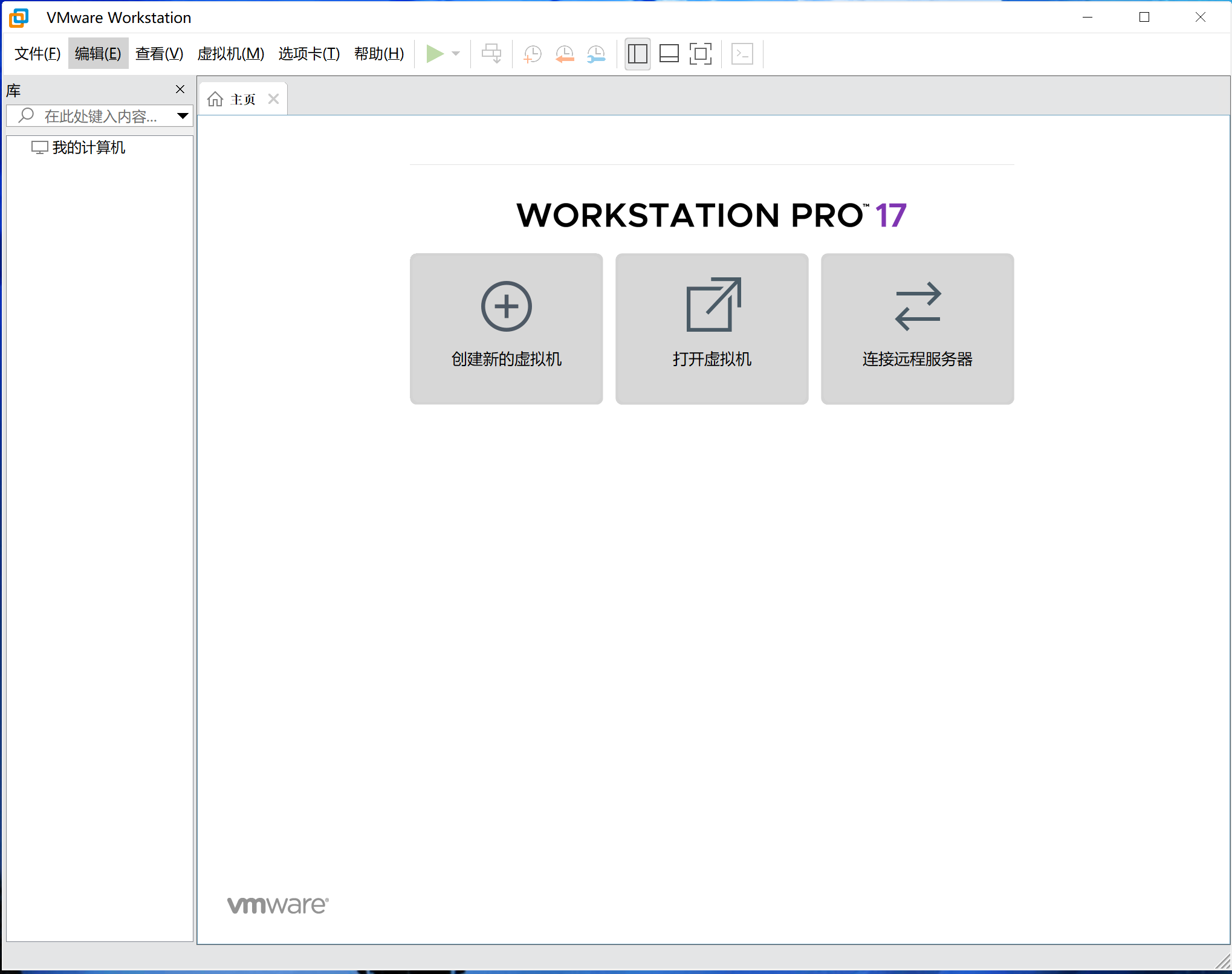Click the magnifier icon in library search

26,115
